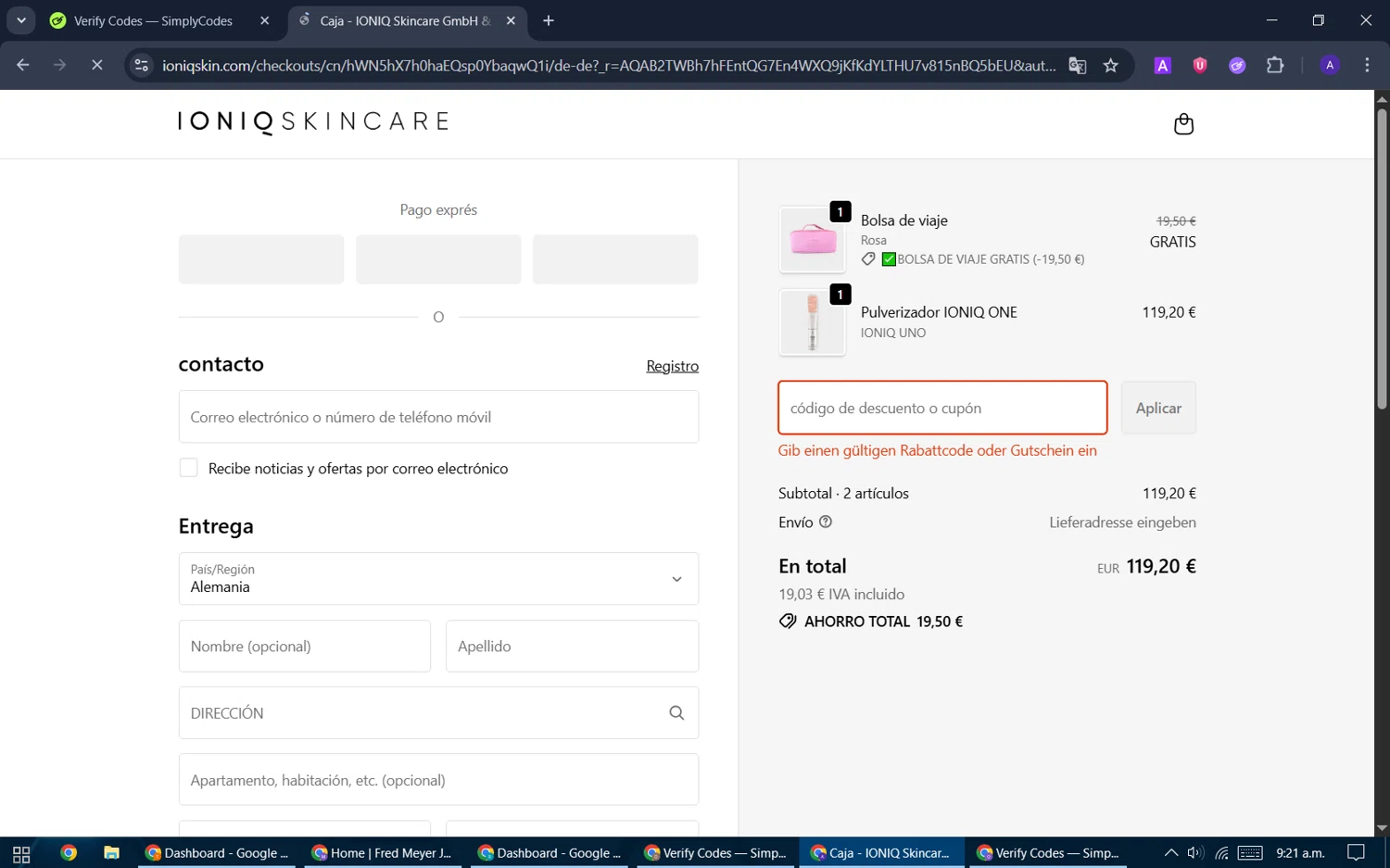This screenshot has width=1390, height=868.
Task: Click the discount code or coupon field
Action: (x=942, y=408)
